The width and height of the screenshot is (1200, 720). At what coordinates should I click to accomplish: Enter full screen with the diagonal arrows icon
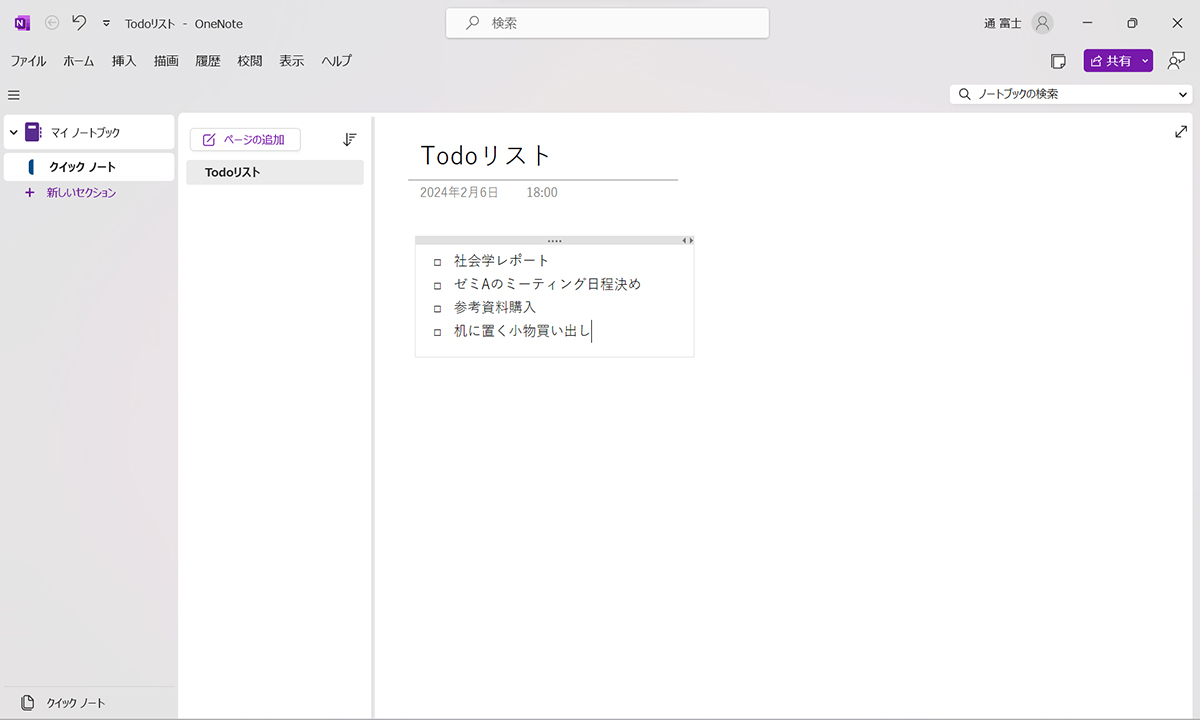point(1181,130)
